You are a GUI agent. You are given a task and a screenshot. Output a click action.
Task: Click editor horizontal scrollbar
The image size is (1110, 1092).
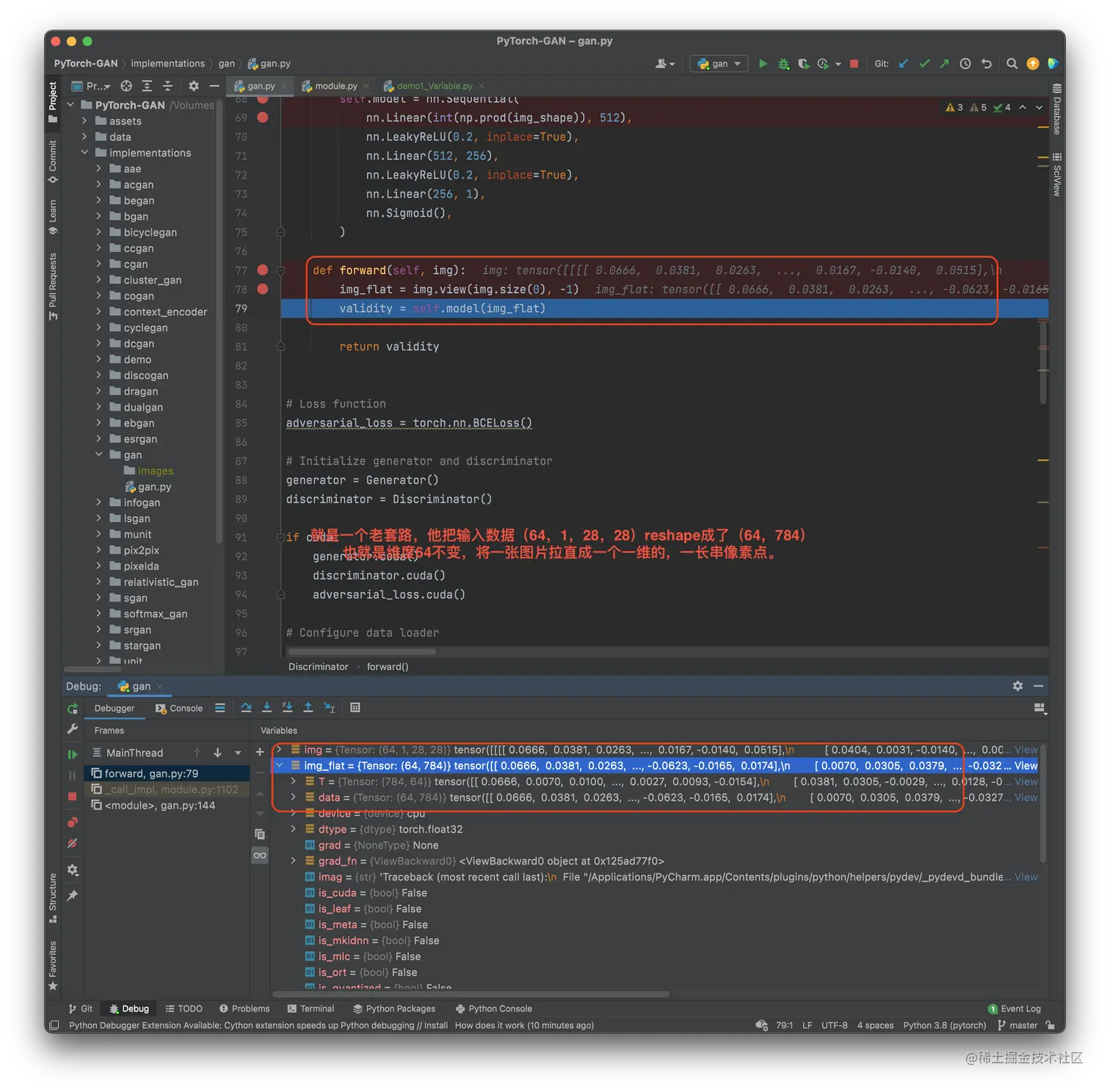pyautogui.click(x=362, y=651)
